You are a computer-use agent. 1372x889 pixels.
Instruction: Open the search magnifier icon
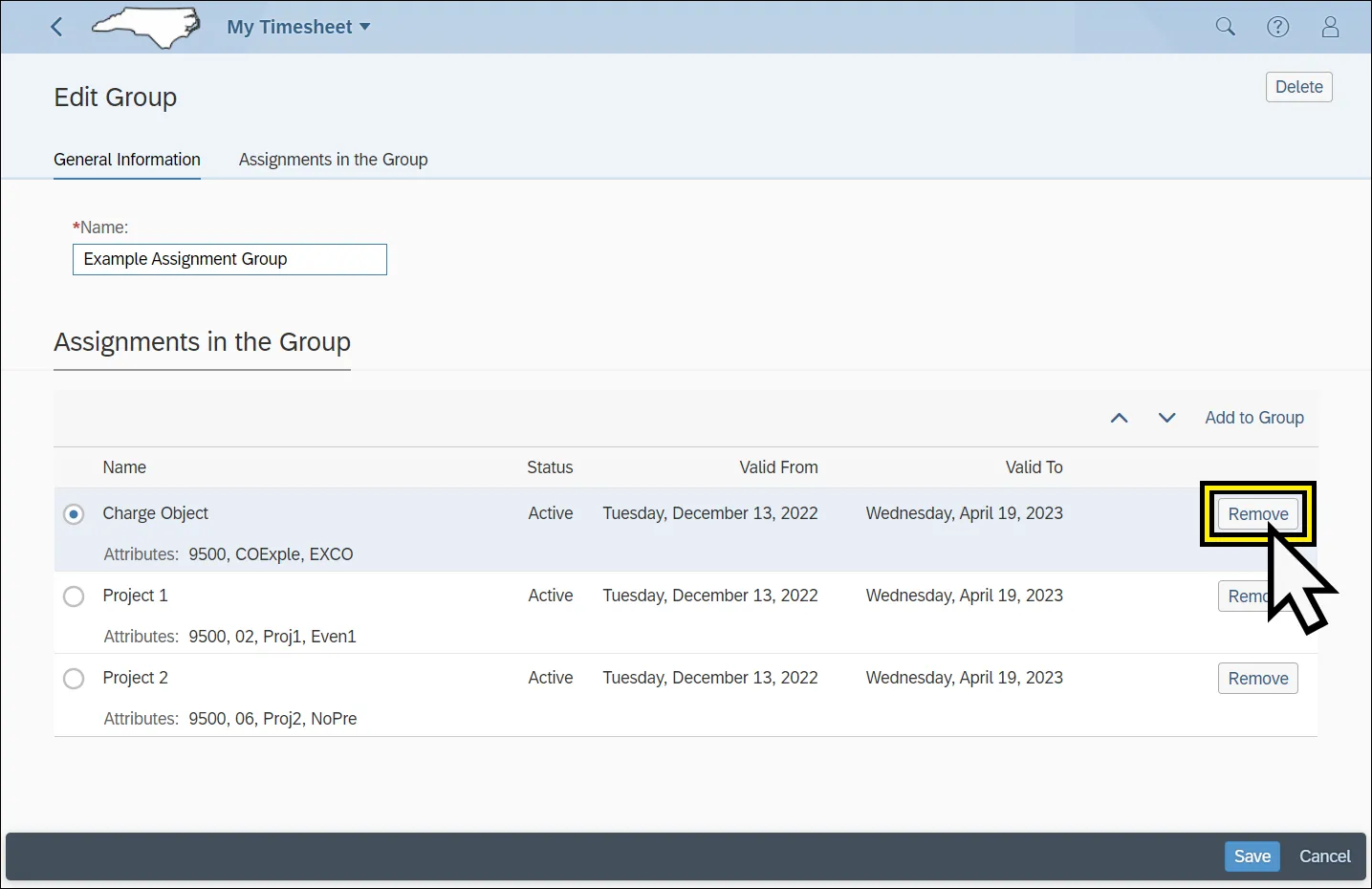pos(1225,27)
